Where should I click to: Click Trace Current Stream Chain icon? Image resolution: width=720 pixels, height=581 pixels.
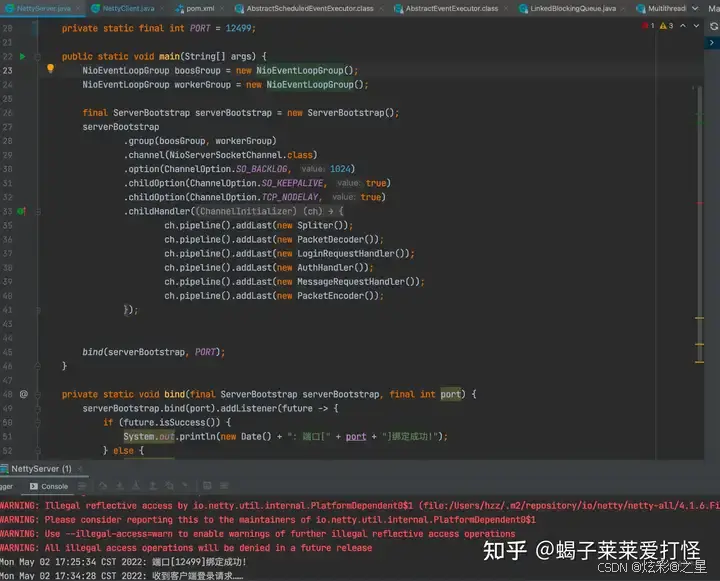224,485
